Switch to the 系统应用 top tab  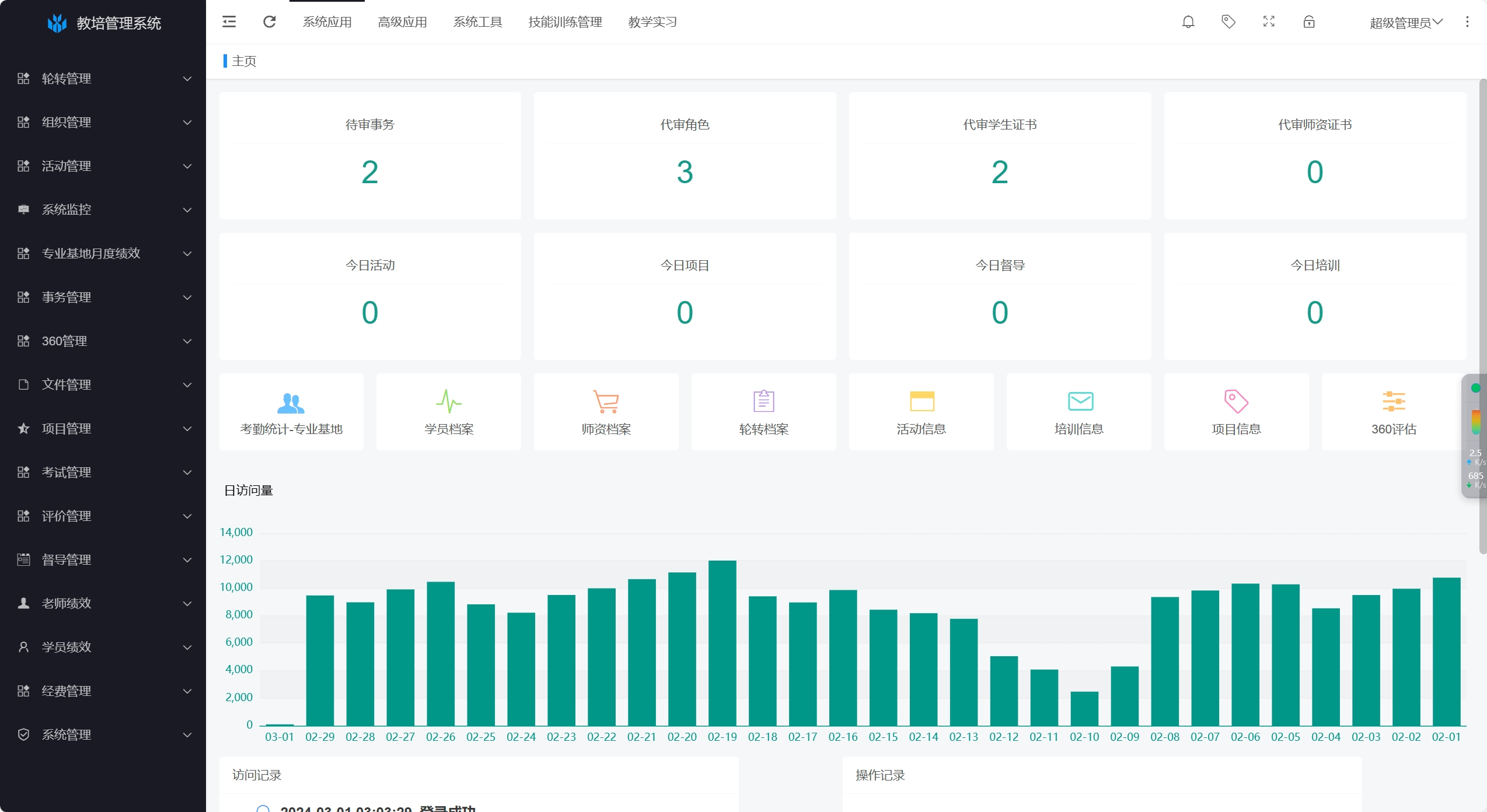[x=327, y=22]
